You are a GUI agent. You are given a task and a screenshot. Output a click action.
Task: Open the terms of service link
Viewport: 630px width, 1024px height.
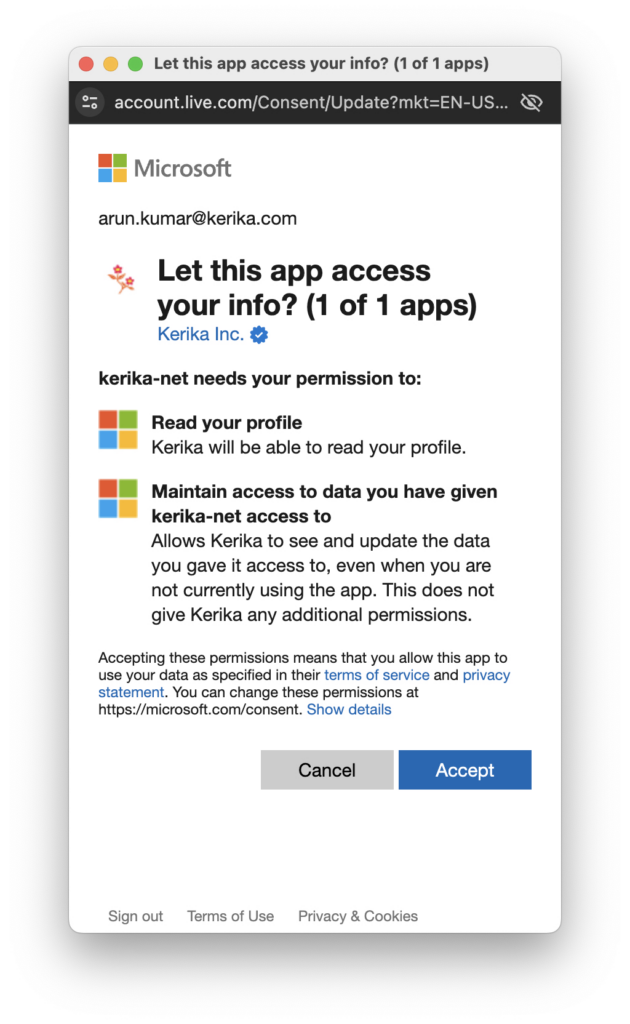(x=377, y=675)
